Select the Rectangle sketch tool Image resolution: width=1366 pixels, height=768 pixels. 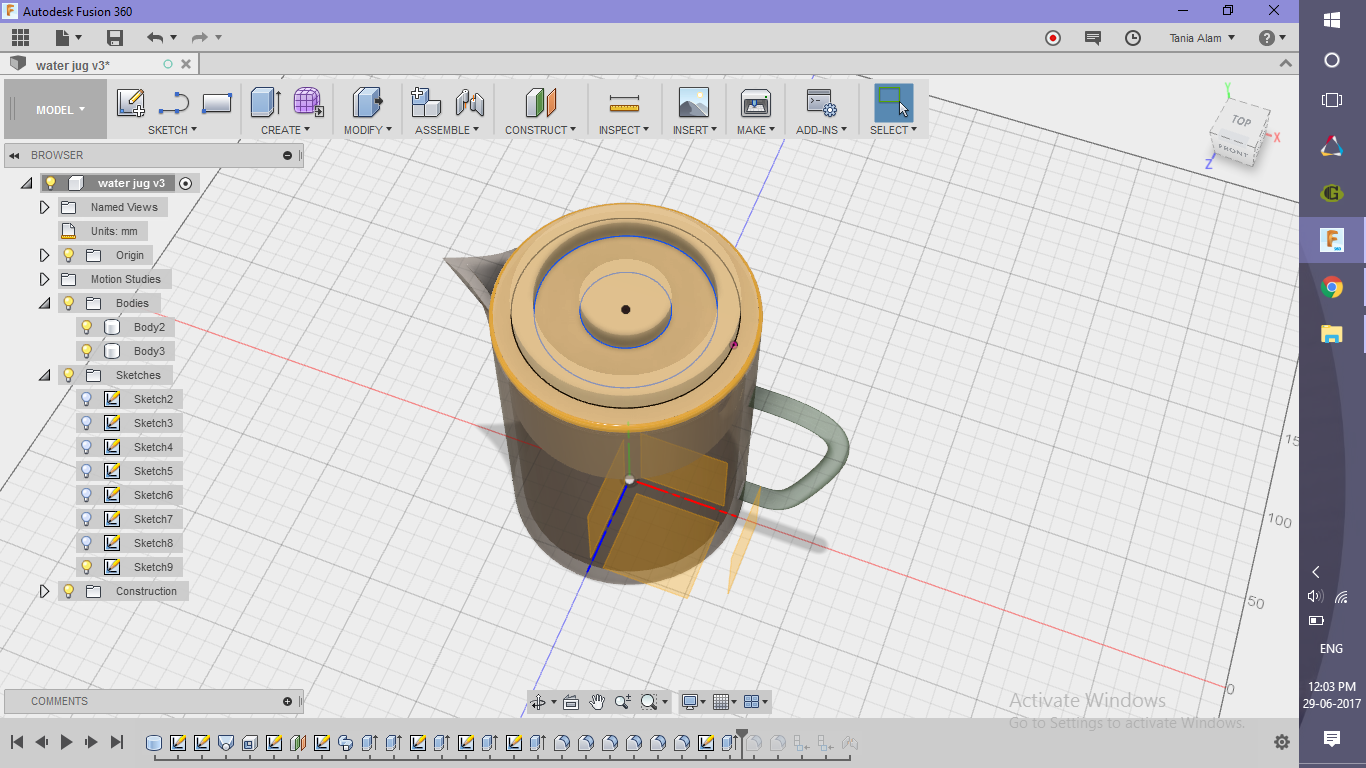point(217,103)
